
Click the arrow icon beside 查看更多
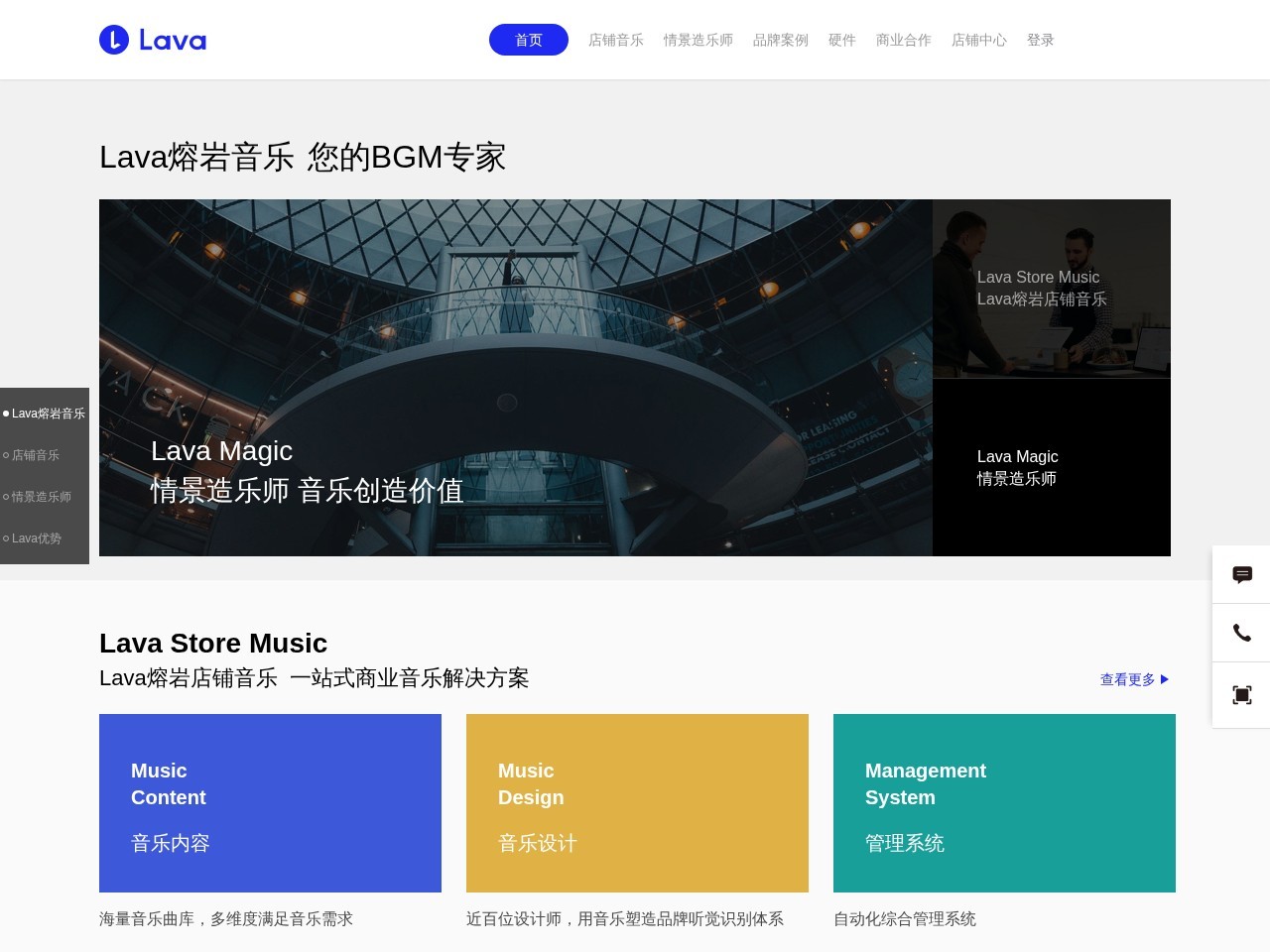tap(1165, 679)
